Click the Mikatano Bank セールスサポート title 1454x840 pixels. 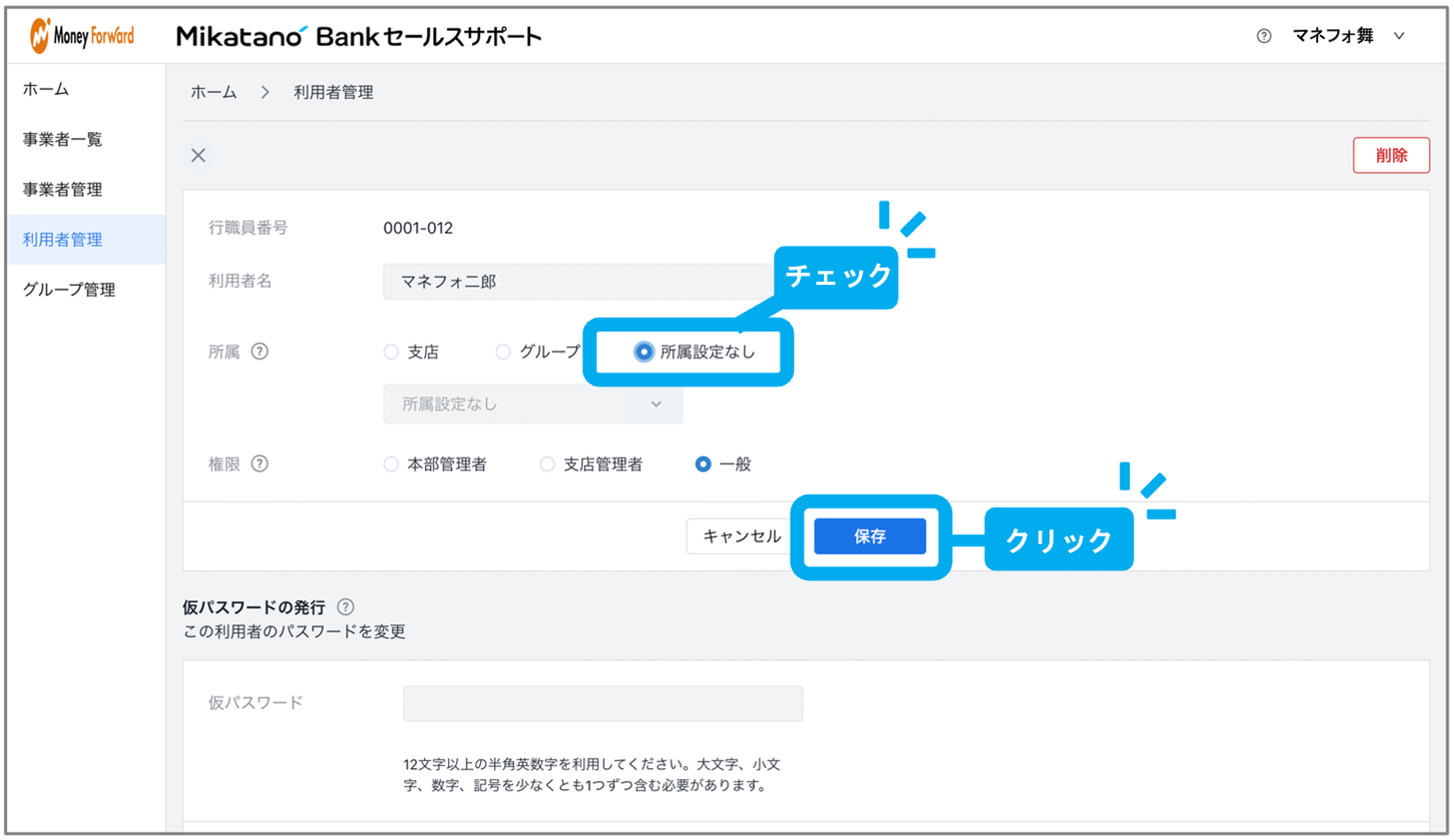[359, 36]
